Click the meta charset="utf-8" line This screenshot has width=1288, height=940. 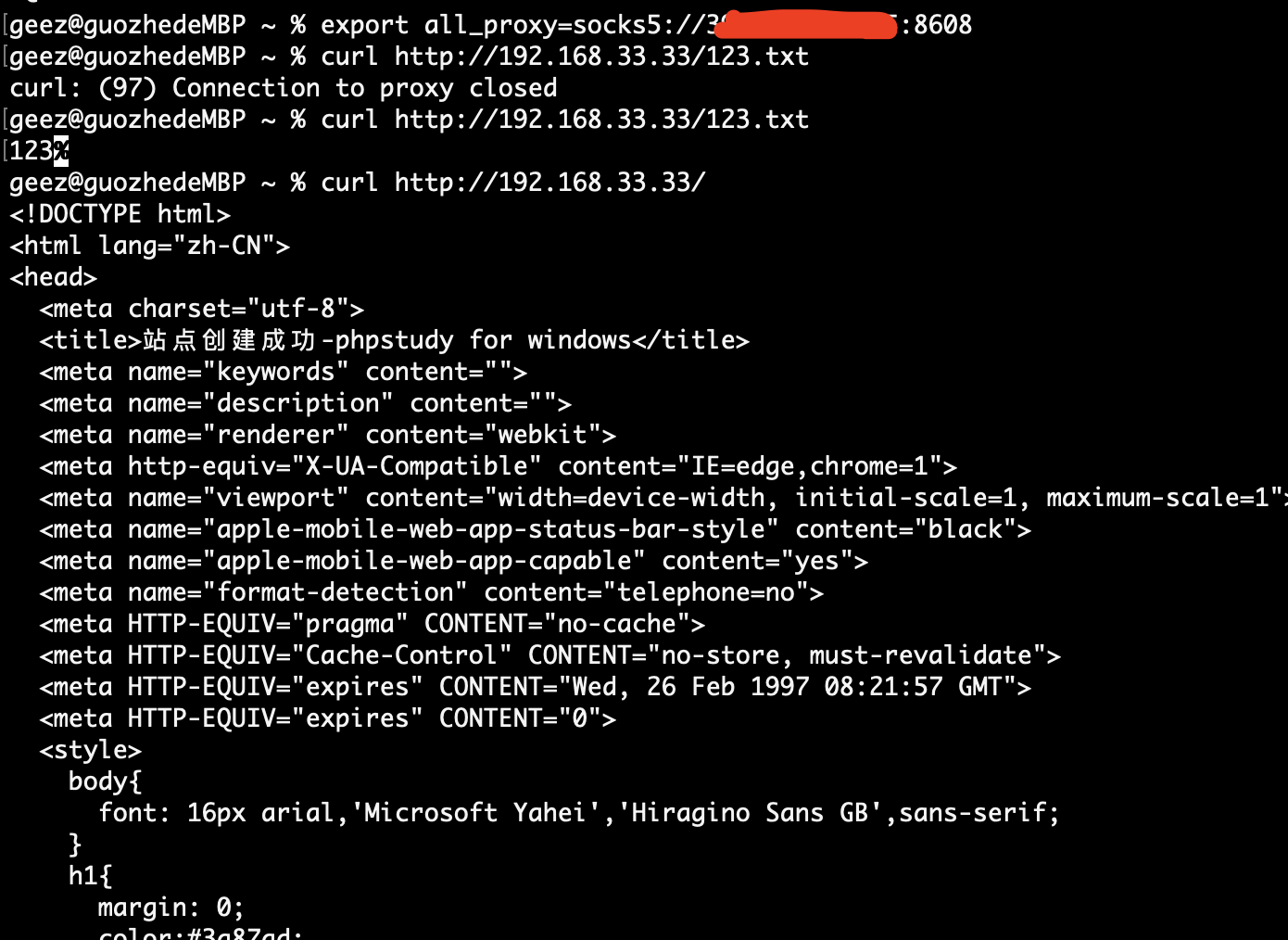pyautogui.click(x=201, y=309)
